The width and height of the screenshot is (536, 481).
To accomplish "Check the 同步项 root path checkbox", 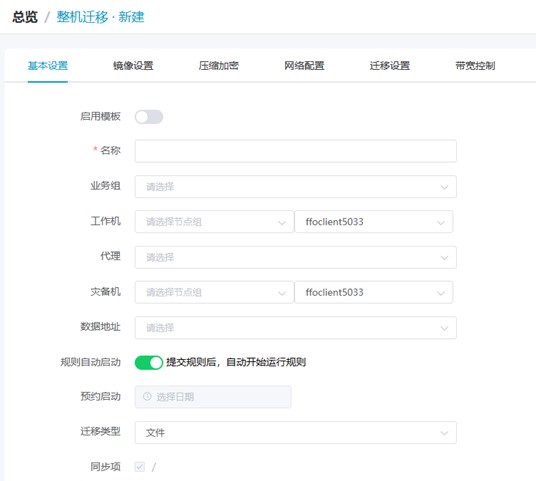I will [140, 467].
